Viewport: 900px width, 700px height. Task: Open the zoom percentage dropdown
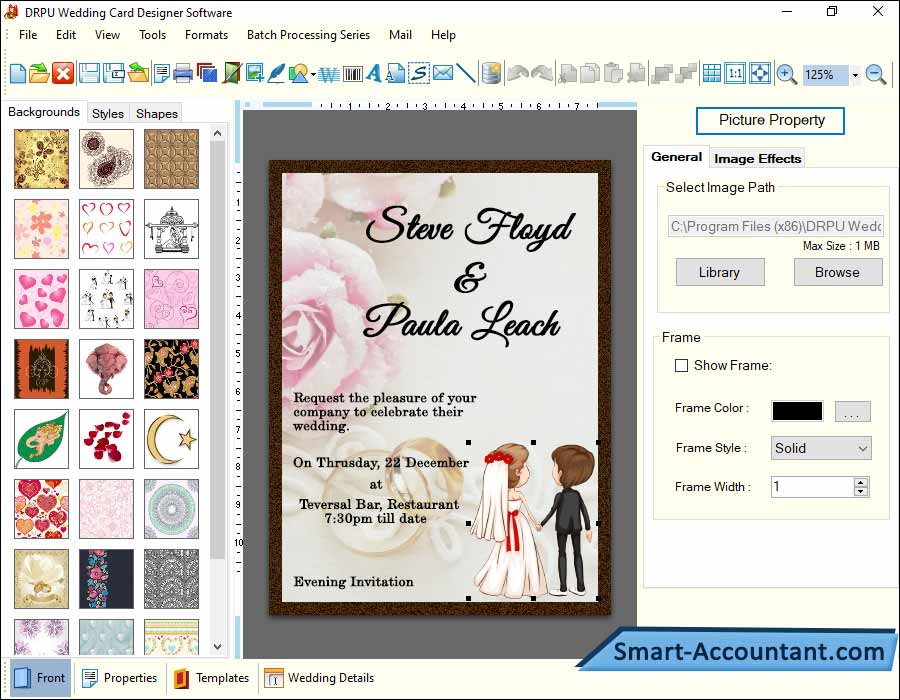coord(855,75)
